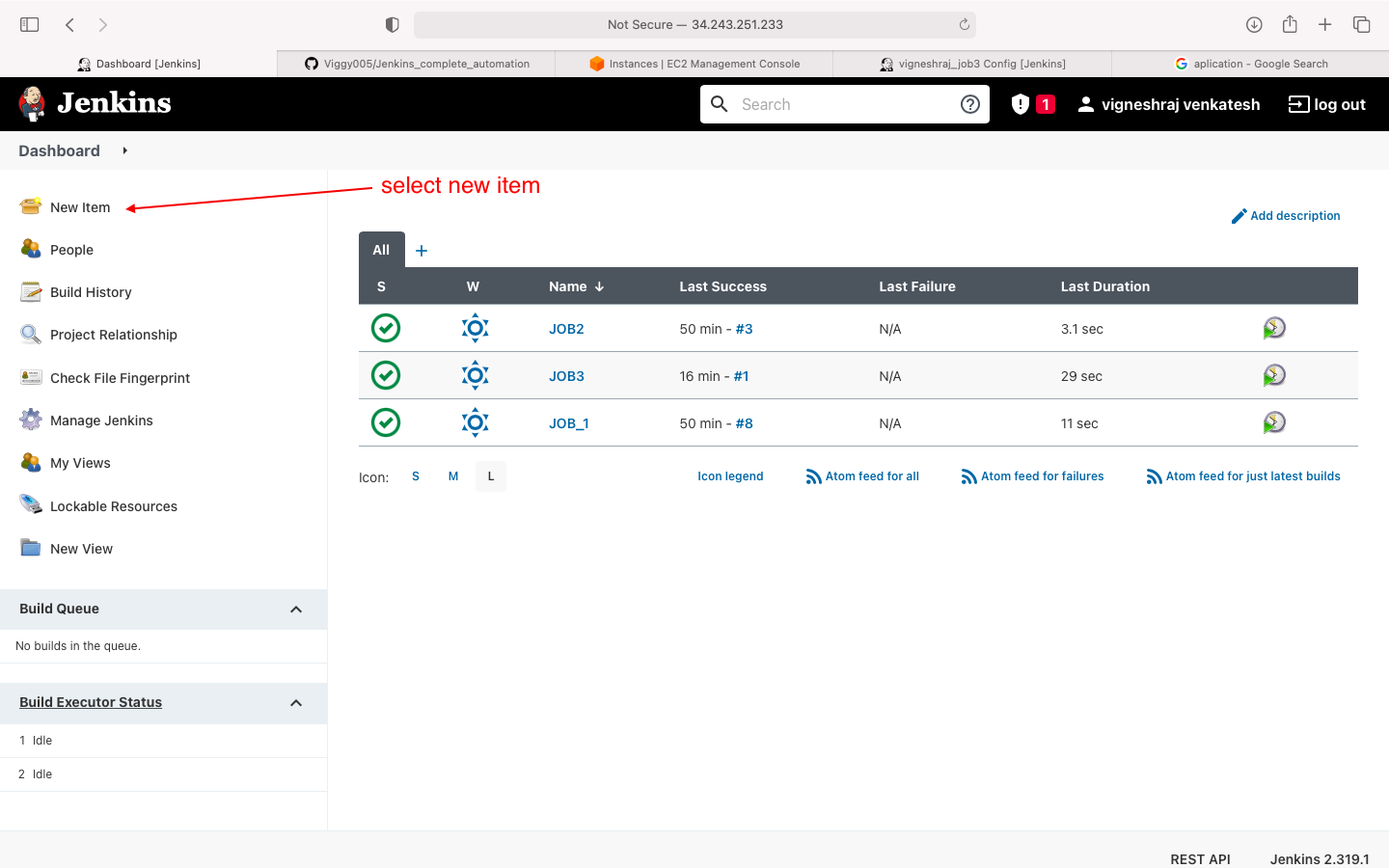Collapse the Build Queue panel
This screenshot has width=1389, height=868.
click(296, 610)
